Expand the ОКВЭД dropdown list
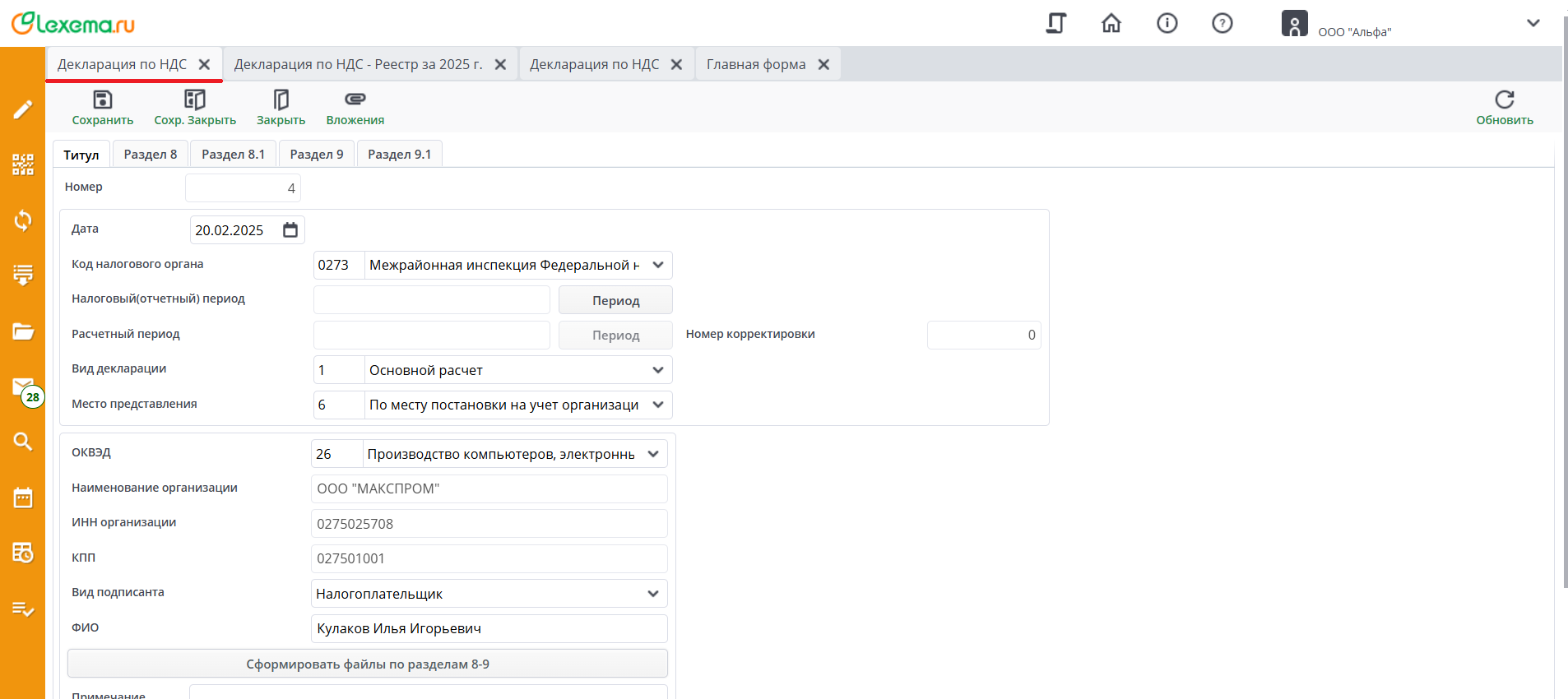The image size is (1568, 699). point(652,454)
